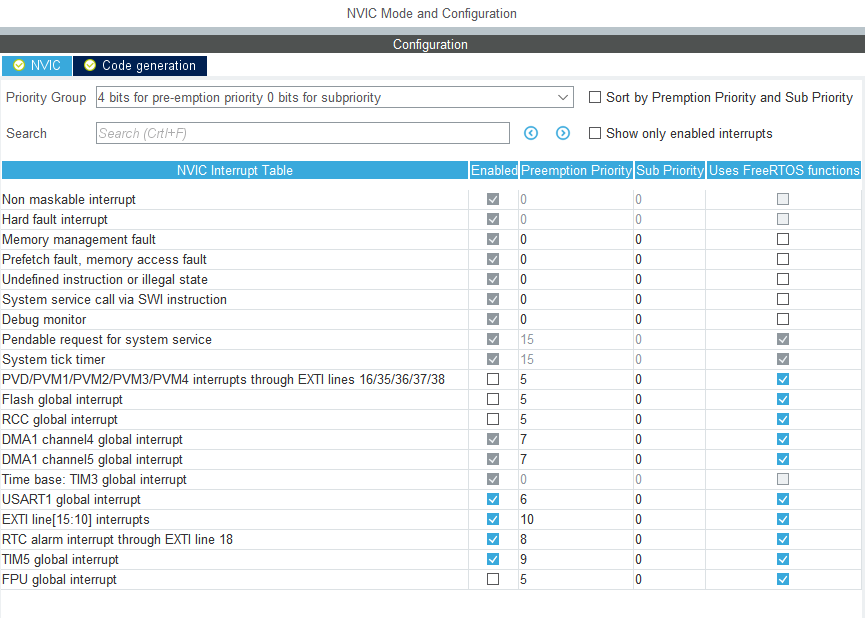Select RCC global interrupt preemption priority 5
865x618 pixels.
[576, 419]
